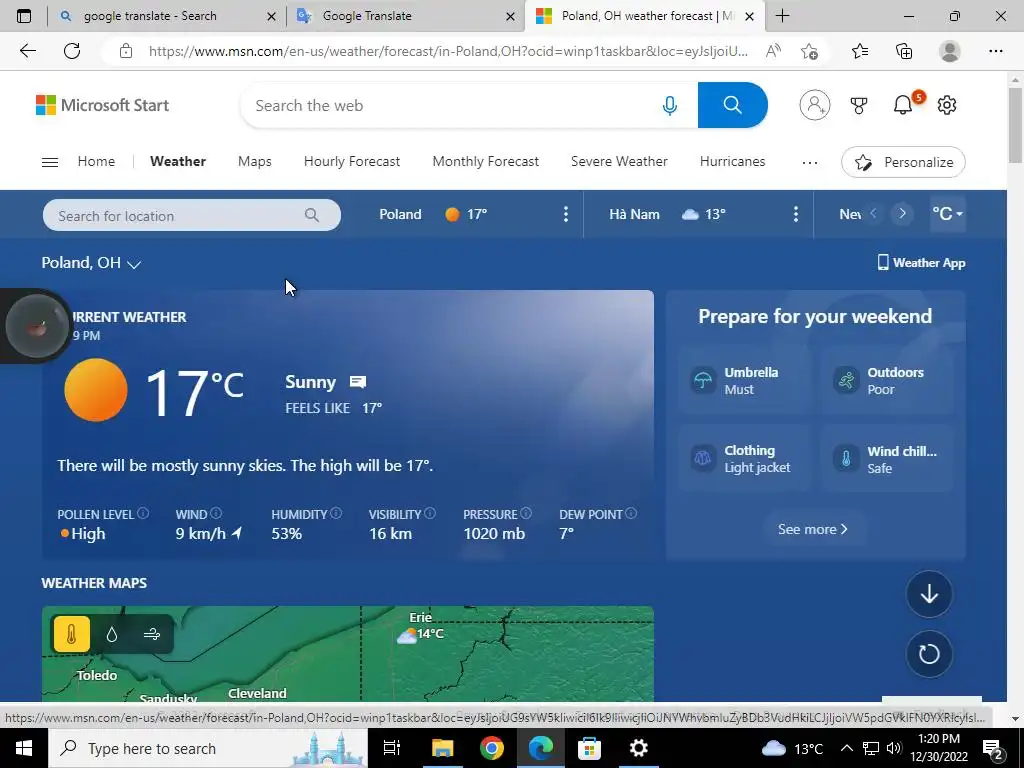Open the Outdoors Poor card

(x=887, y=380)
